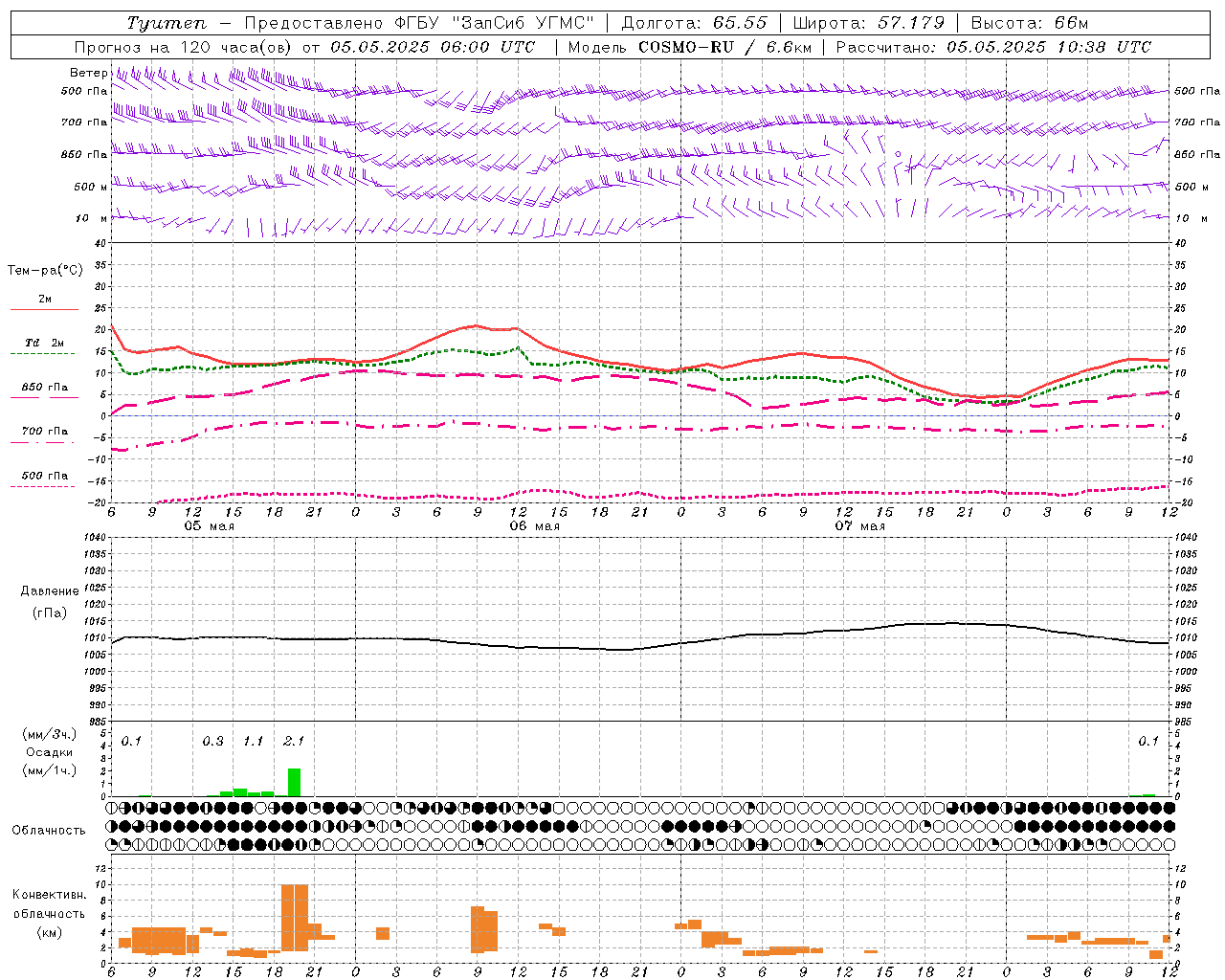Click the "06 мая" date label
This screenshot has width=1225, height=980.
(534, 525)
